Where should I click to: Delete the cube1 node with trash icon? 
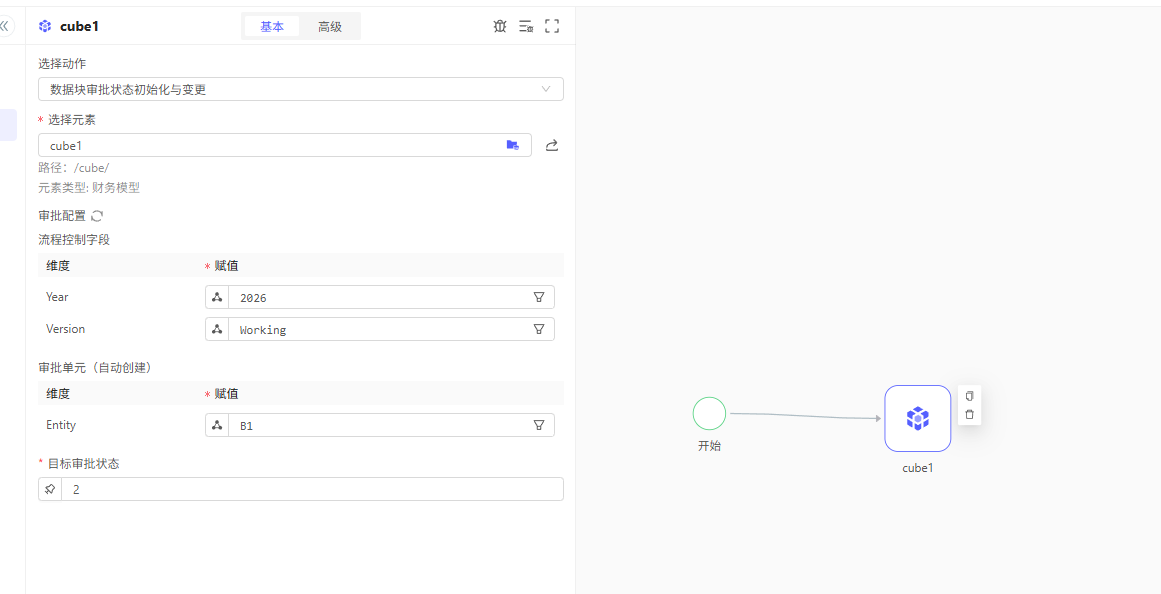(969, 414)
